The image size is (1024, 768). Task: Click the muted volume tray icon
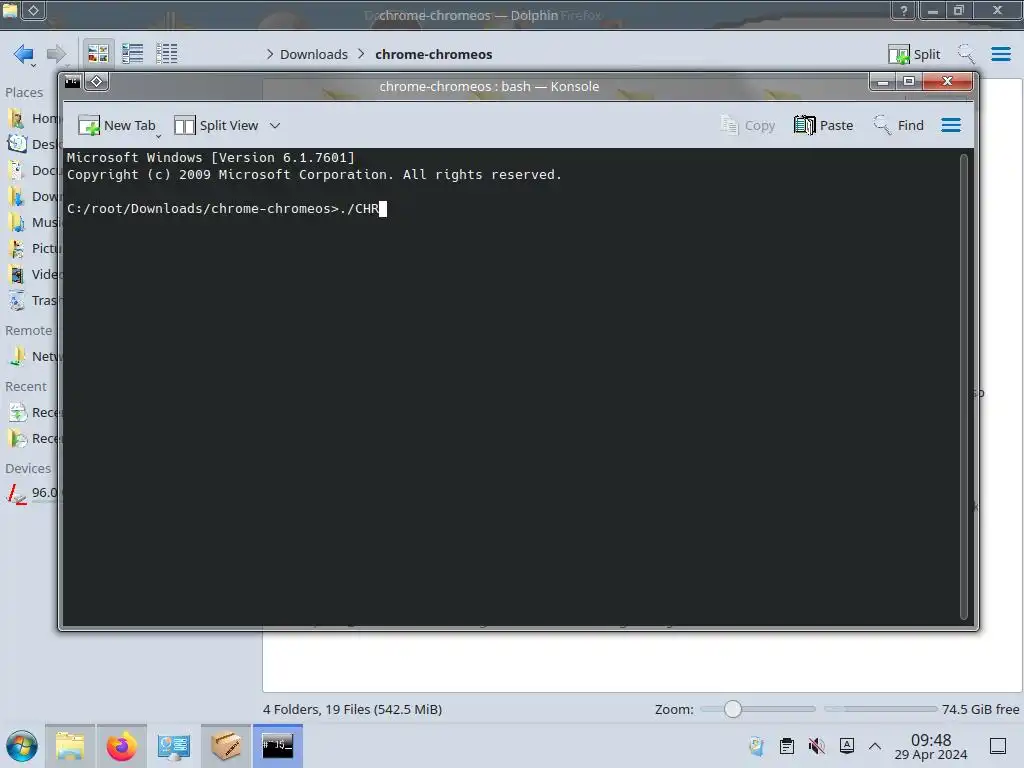816,746
